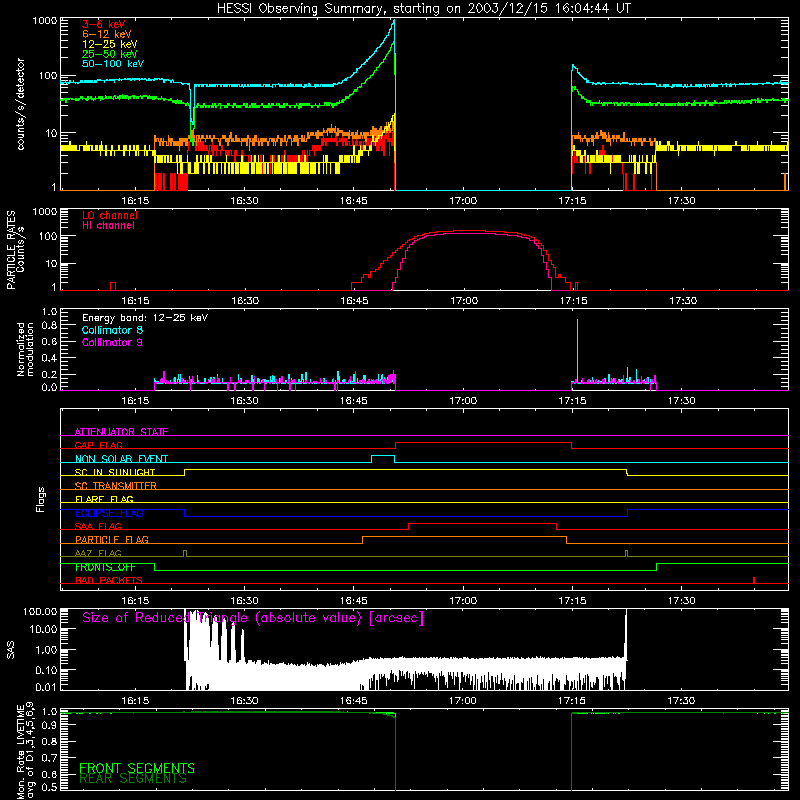Click the REAR SEGMENTS legend label
Image resolution: width=800 pixels, height=800 pixels.
[x=133, y=779]
